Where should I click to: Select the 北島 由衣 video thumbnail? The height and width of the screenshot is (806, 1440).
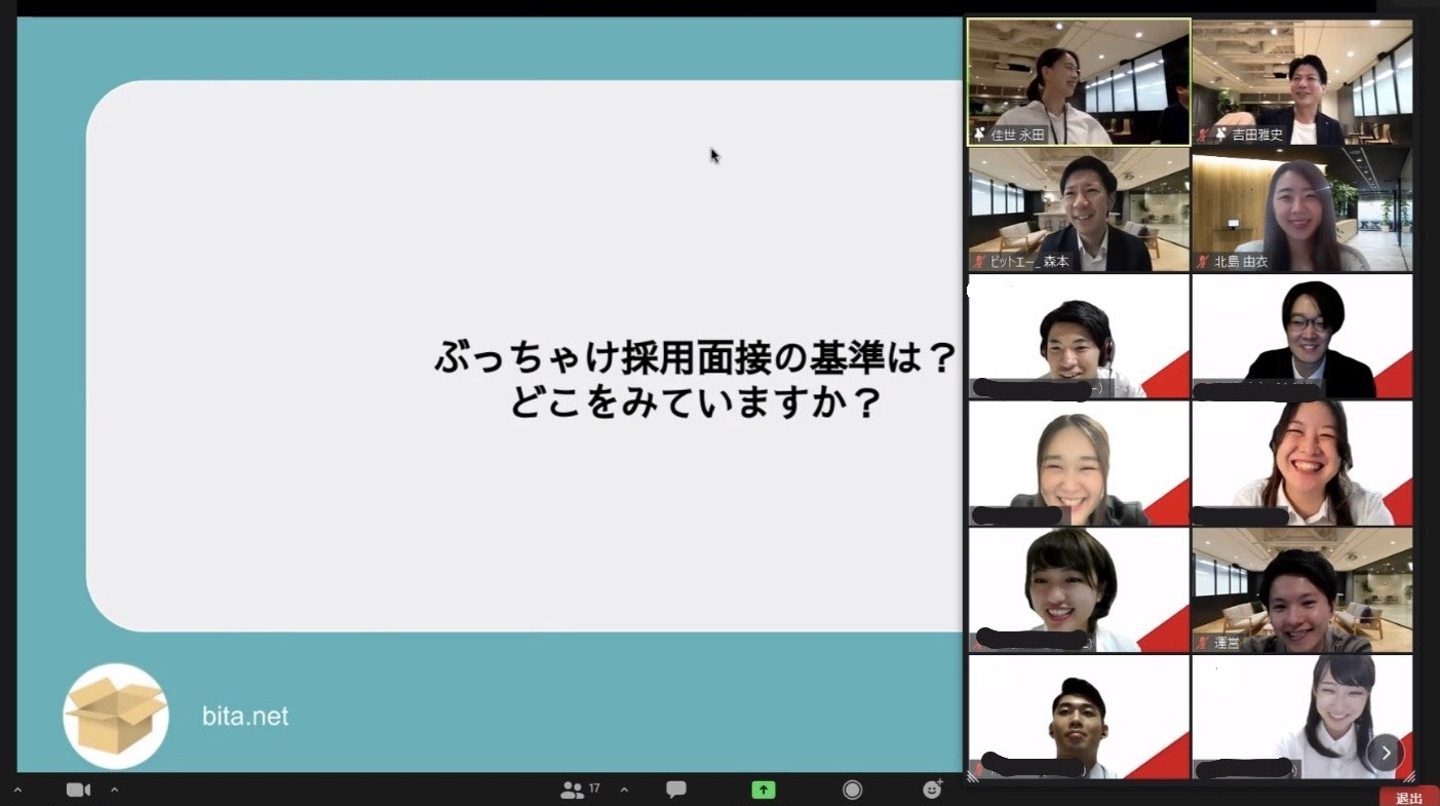(x=1302, y=210)
